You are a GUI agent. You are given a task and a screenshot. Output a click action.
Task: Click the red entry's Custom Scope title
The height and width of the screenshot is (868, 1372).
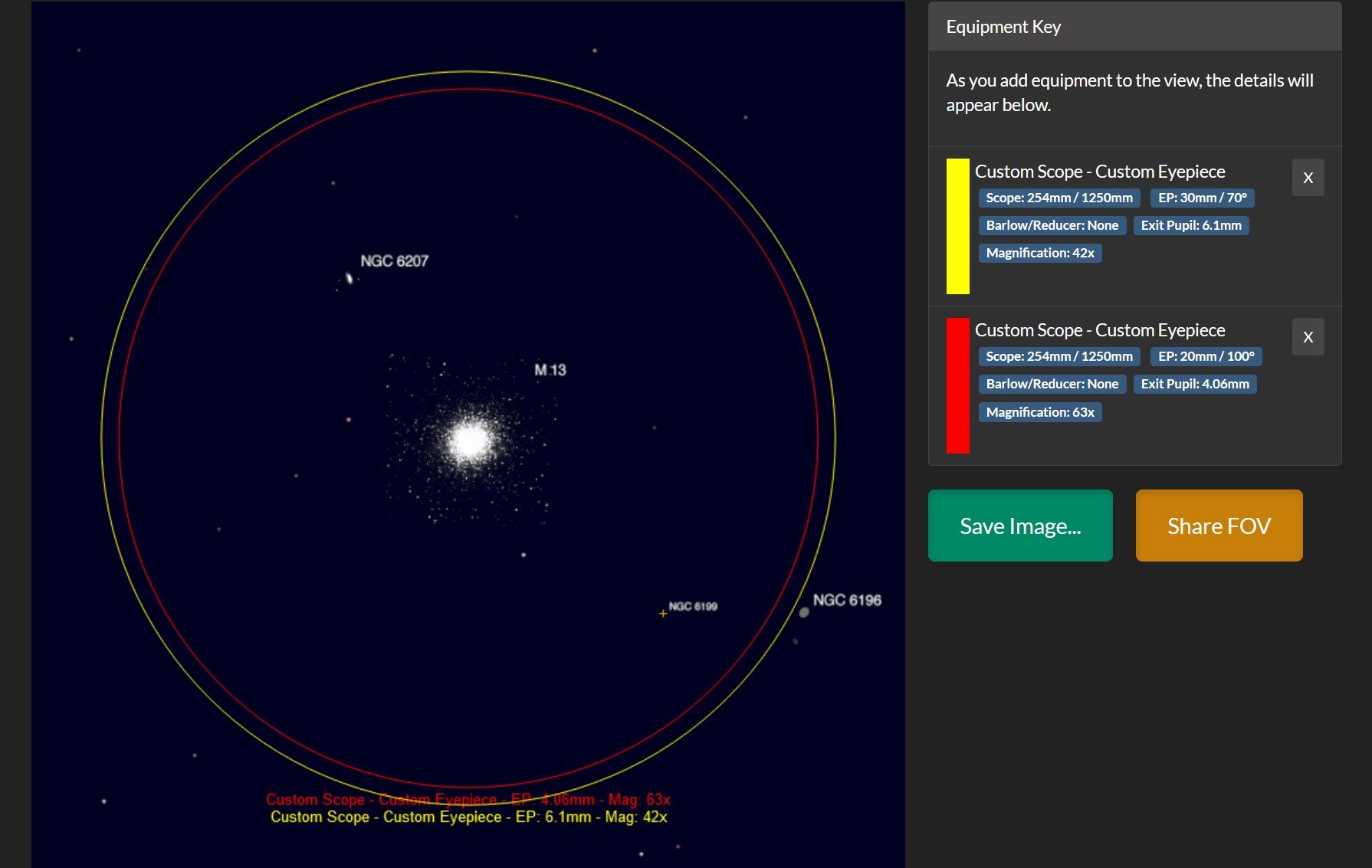(x=1100, y=330)
